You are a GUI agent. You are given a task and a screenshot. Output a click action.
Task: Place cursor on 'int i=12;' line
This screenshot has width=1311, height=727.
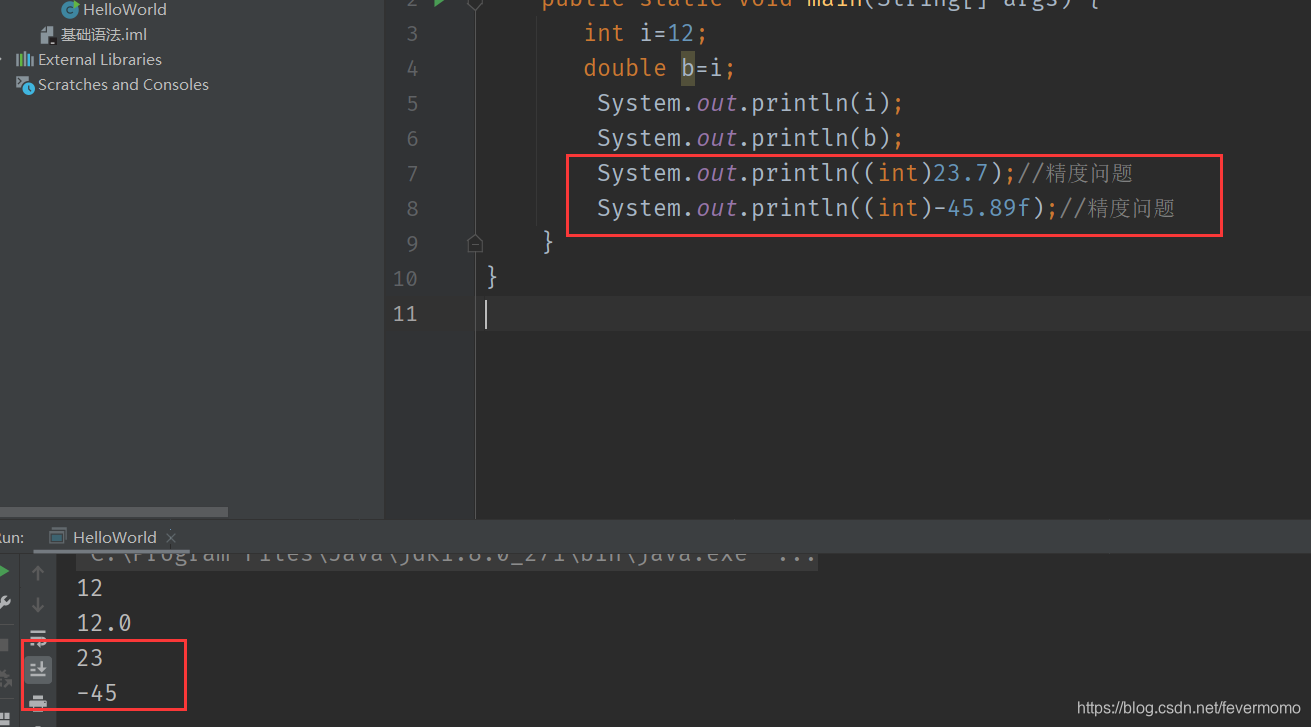645,34
